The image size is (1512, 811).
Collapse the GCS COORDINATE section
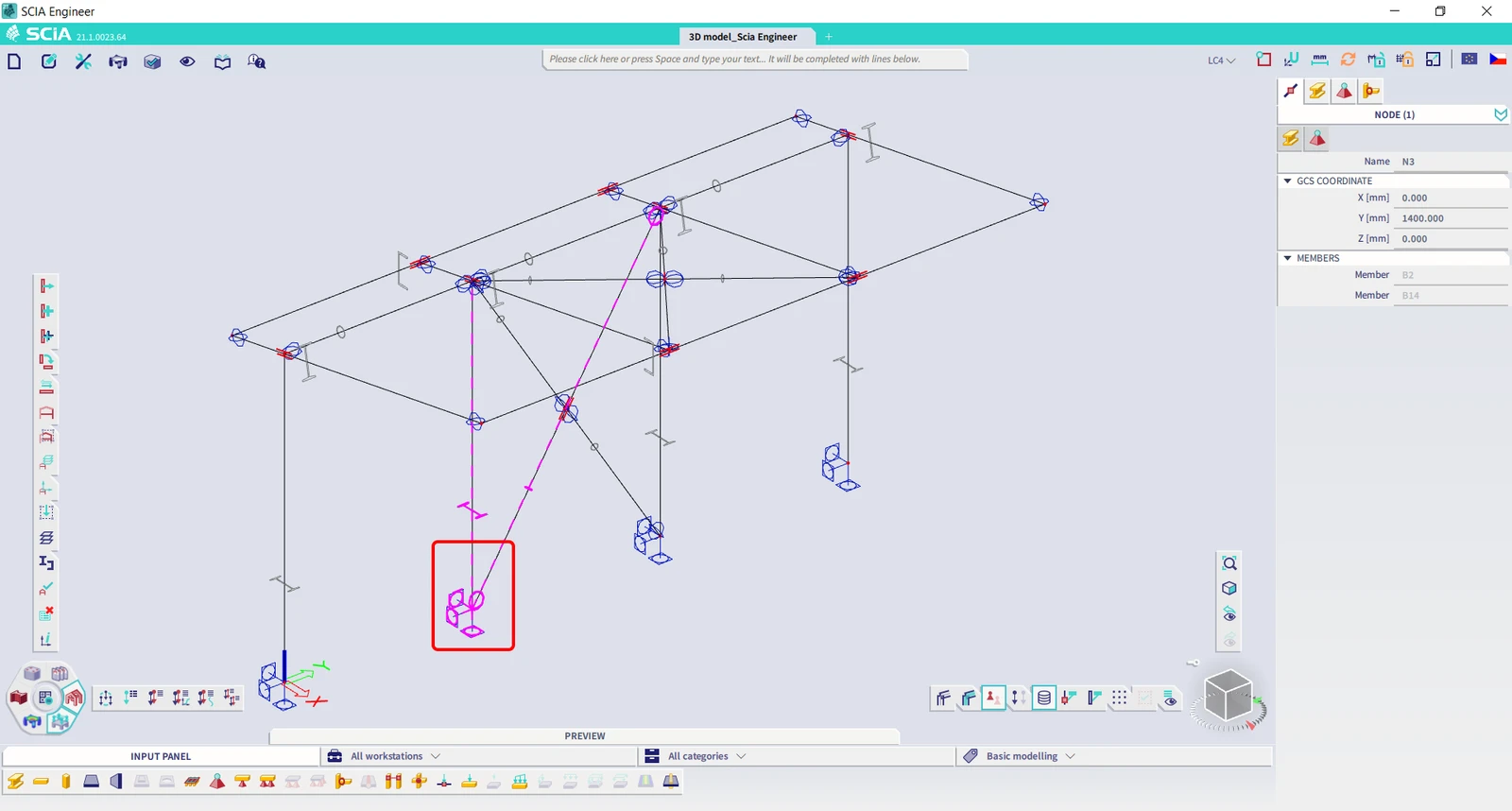[1287, 181]
